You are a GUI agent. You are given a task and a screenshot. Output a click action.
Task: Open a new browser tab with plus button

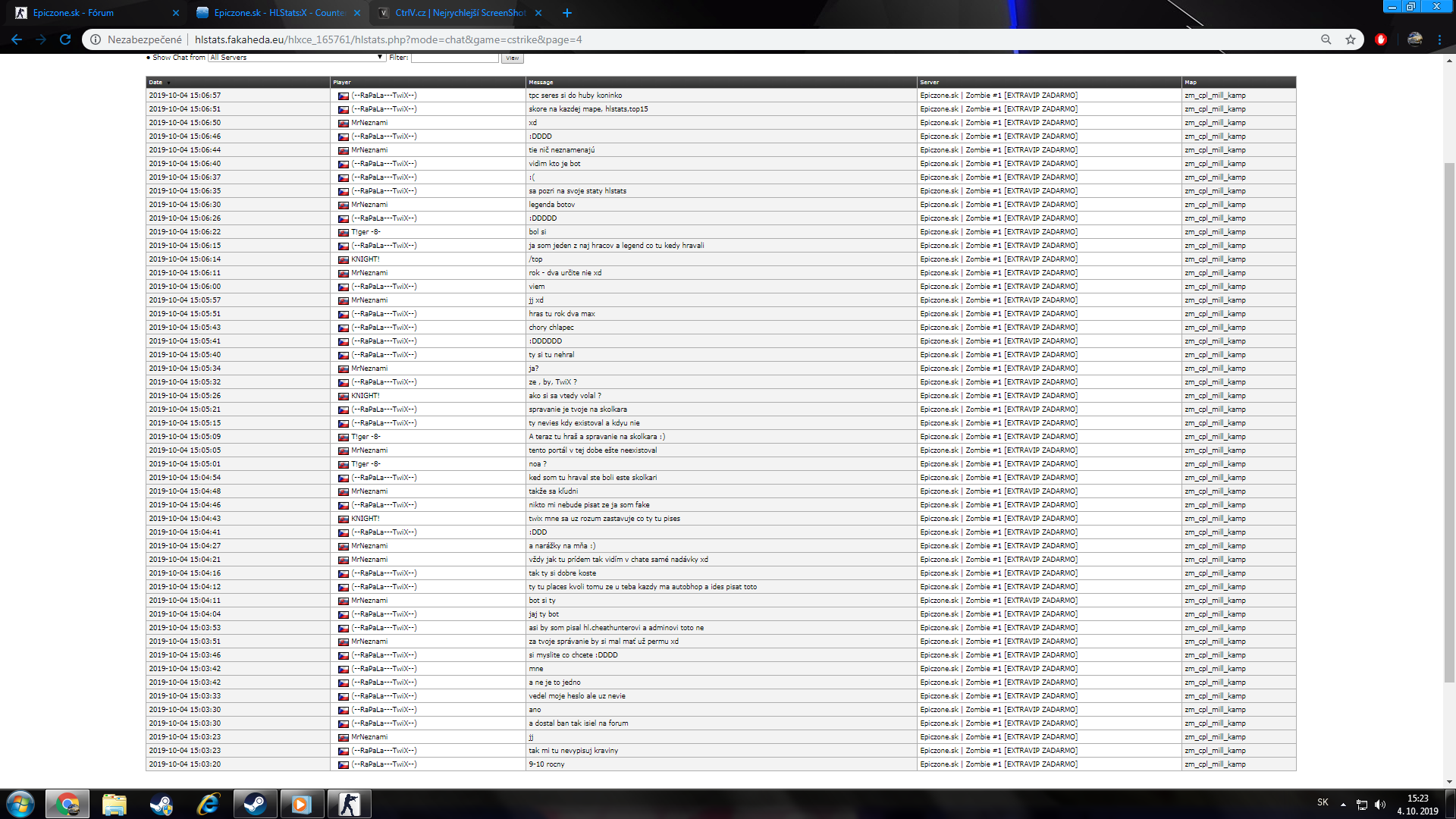coord(566,13)
